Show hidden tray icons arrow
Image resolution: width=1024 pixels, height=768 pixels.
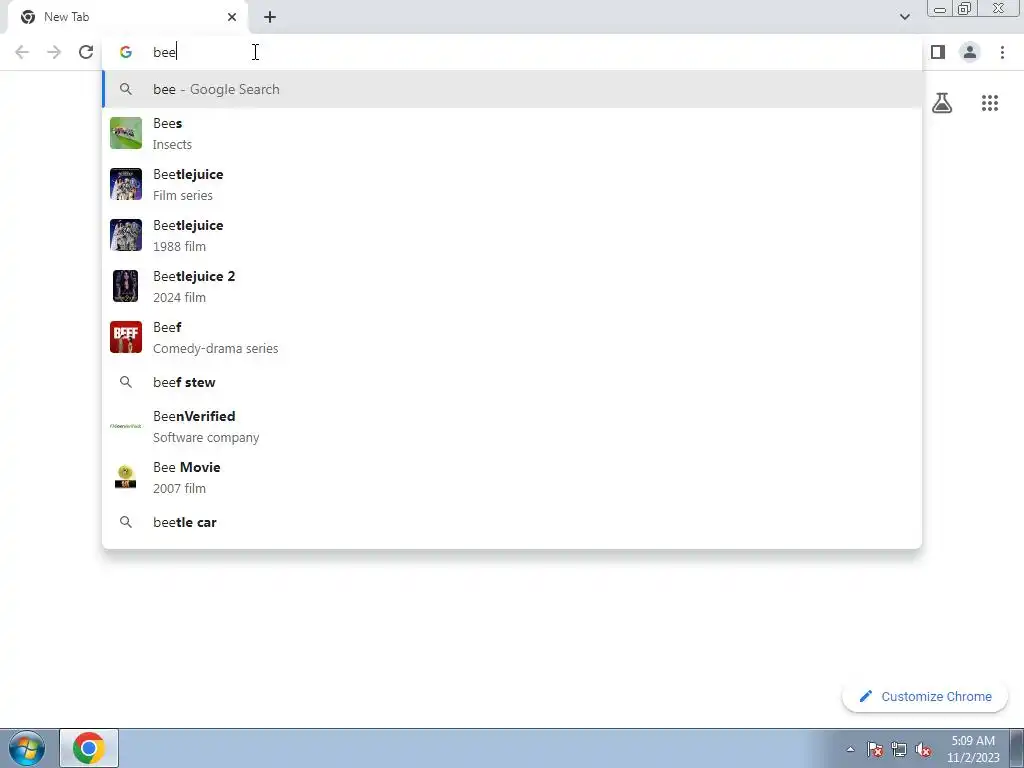pos(850,749)
